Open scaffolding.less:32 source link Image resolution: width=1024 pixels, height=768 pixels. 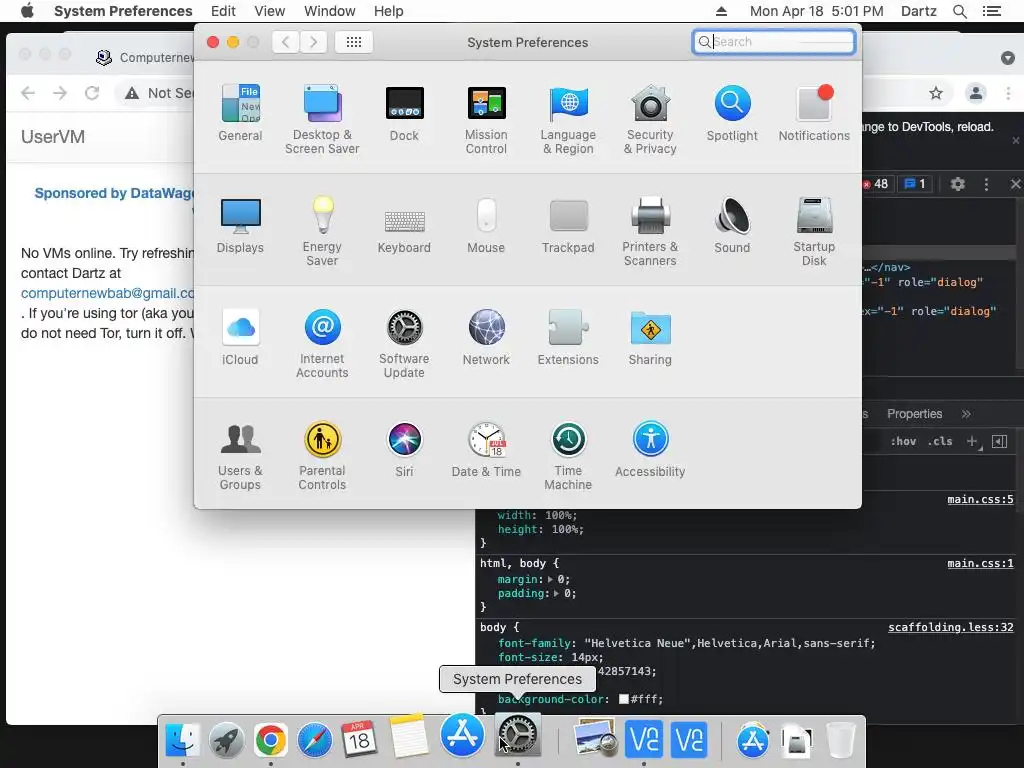(951, 628)
